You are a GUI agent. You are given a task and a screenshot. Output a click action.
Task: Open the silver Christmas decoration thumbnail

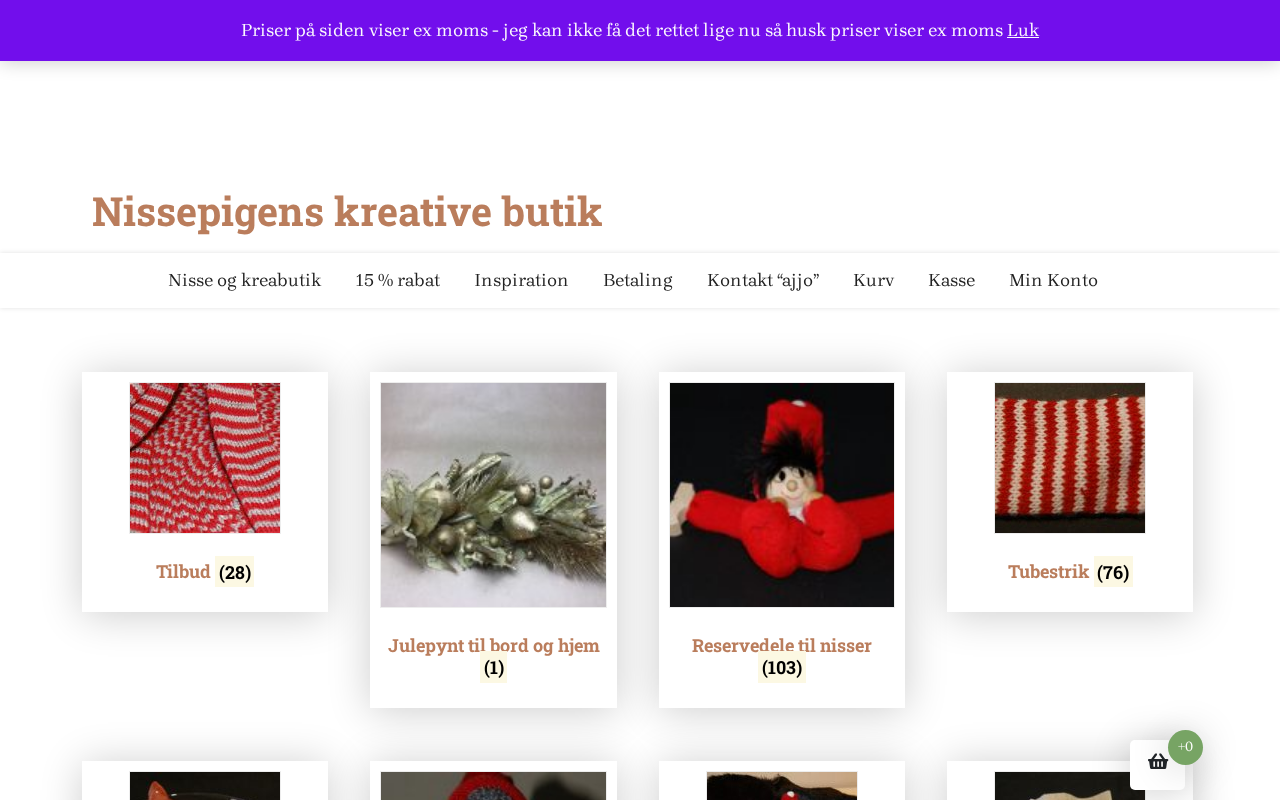click(493, 495)
